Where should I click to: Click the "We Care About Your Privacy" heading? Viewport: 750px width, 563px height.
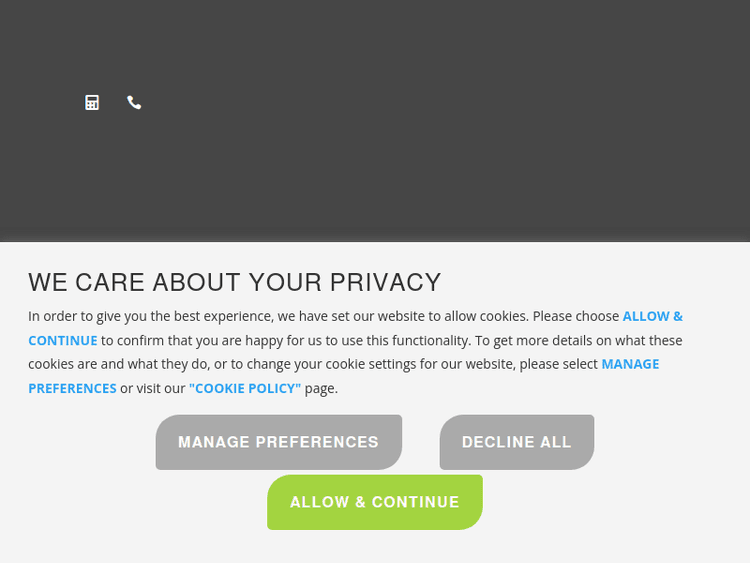point(235,282)
